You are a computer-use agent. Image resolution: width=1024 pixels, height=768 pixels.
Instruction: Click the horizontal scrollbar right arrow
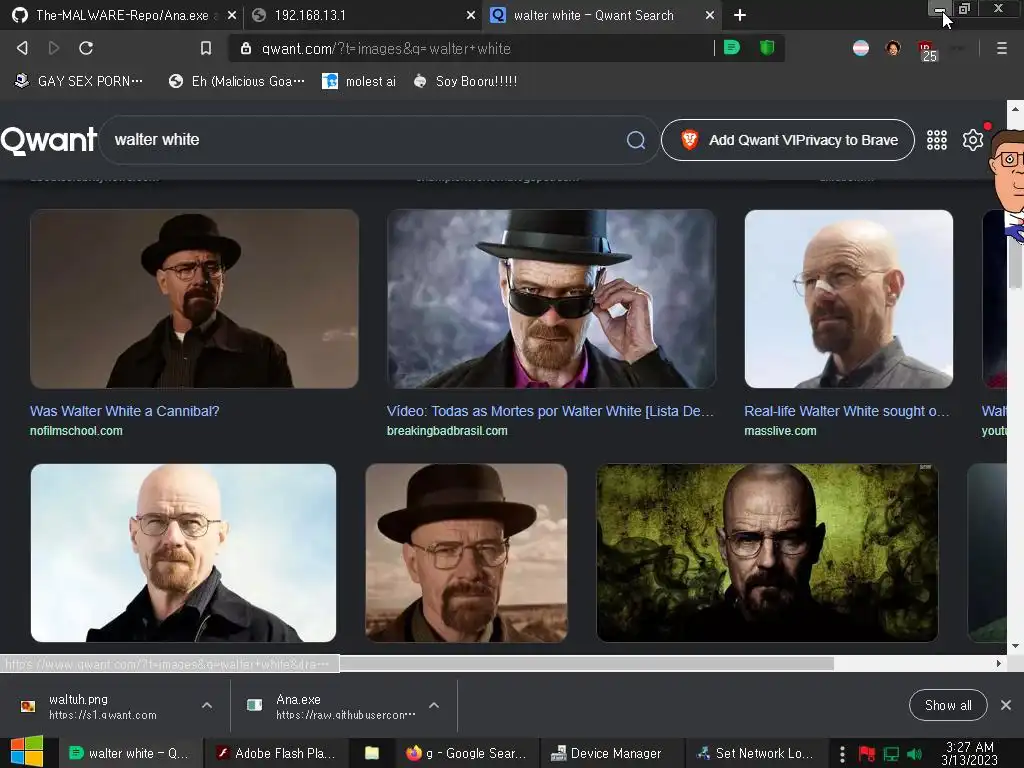click(x=999, y=664)
